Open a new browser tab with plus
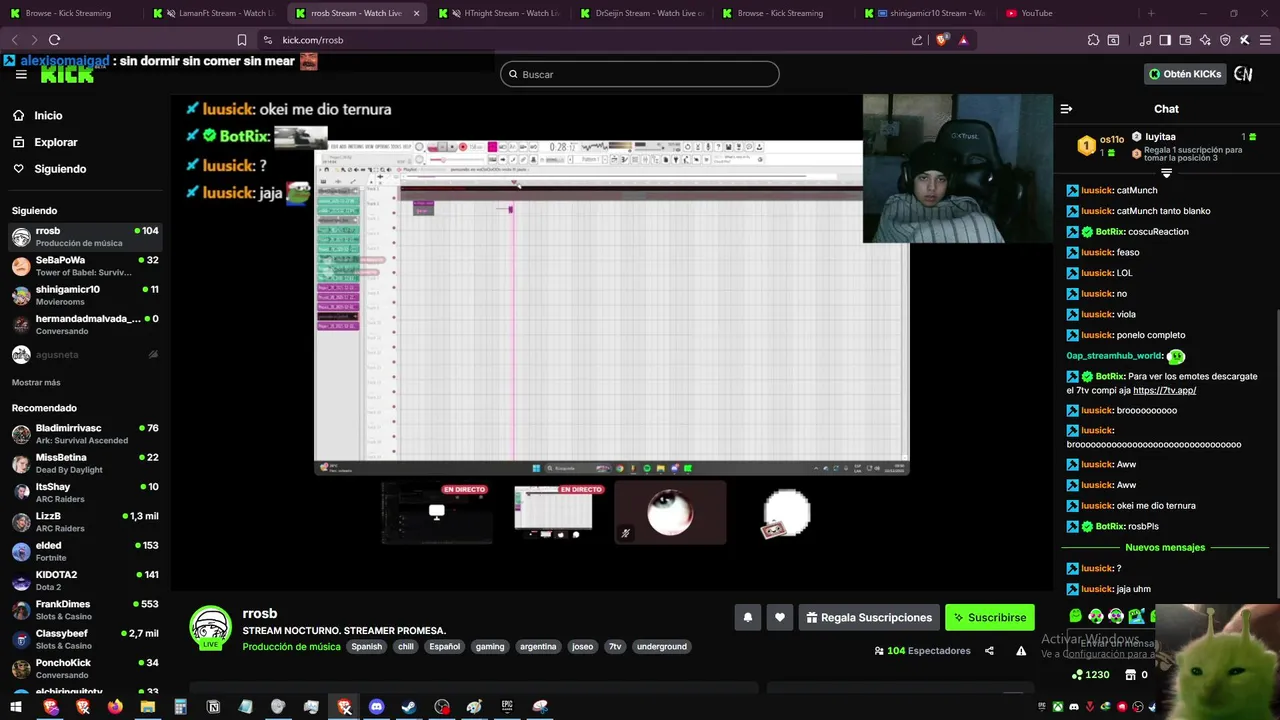Image resolution: width=1280 pixels, height=720 pixels. coord(1151,13)
